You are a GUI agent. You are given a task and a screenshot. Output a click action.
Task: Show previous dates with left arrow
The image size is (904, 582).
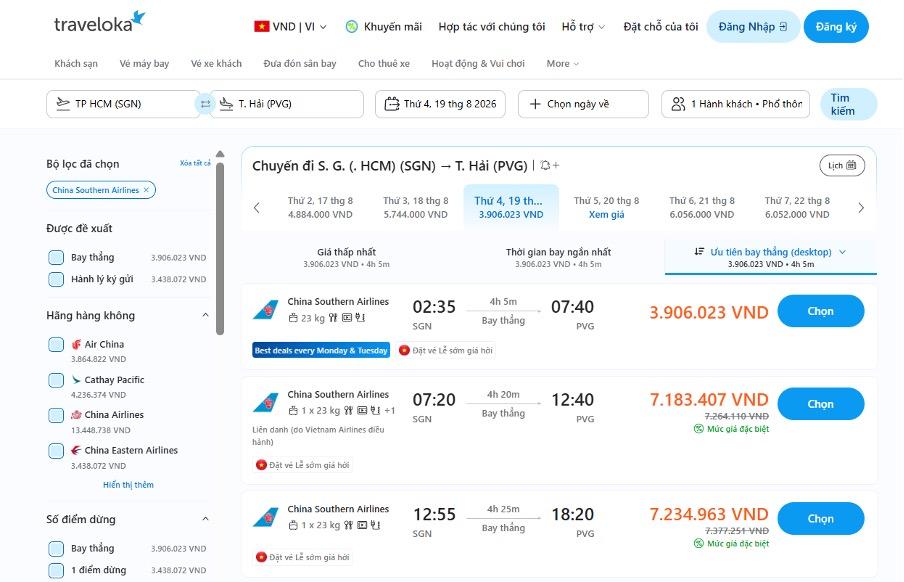[257, 208]
